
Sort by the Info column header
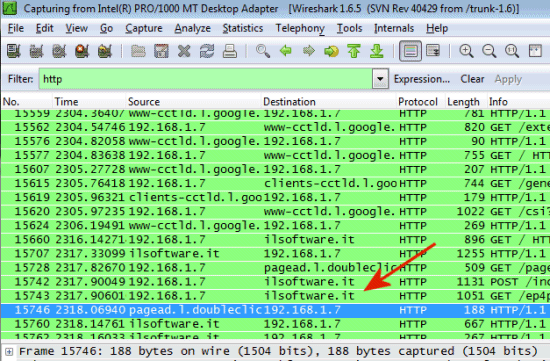(519, 102)
